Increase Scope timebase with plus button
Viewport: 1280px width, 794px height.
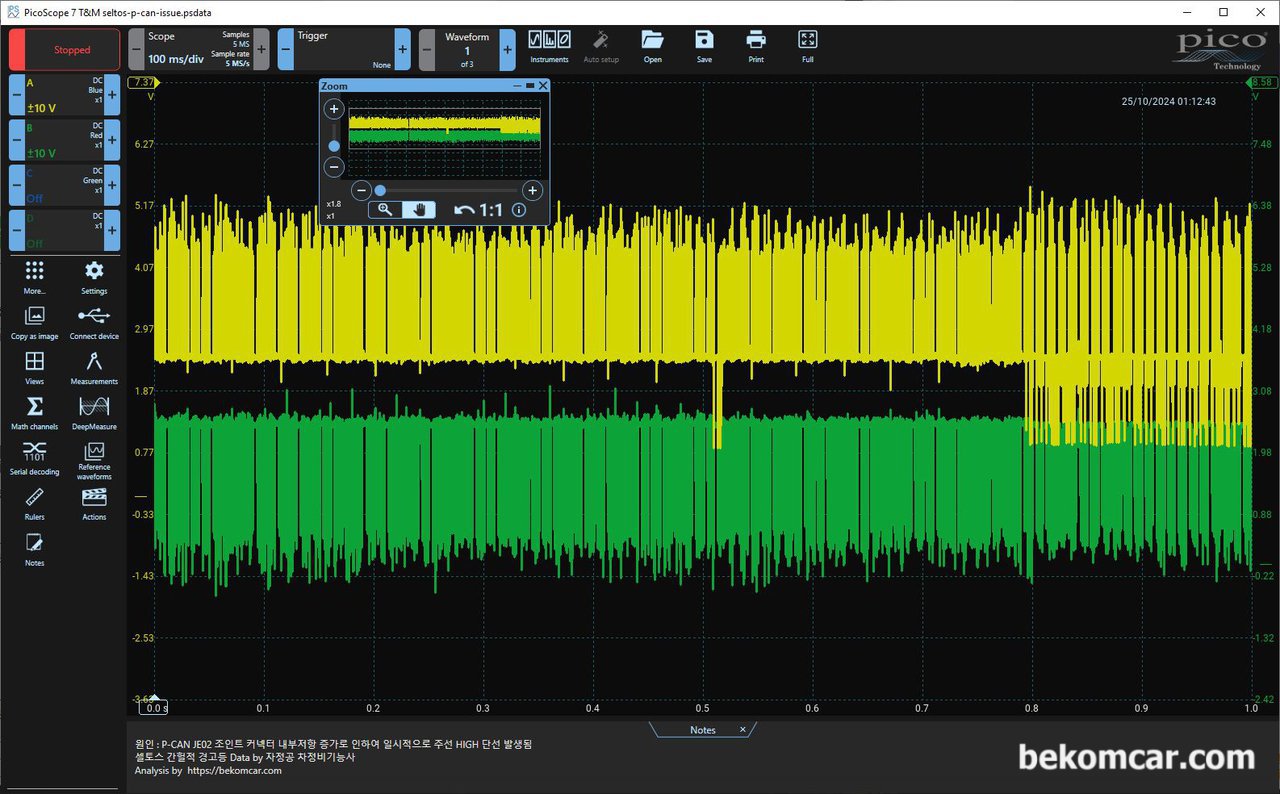tap(262, 49)
